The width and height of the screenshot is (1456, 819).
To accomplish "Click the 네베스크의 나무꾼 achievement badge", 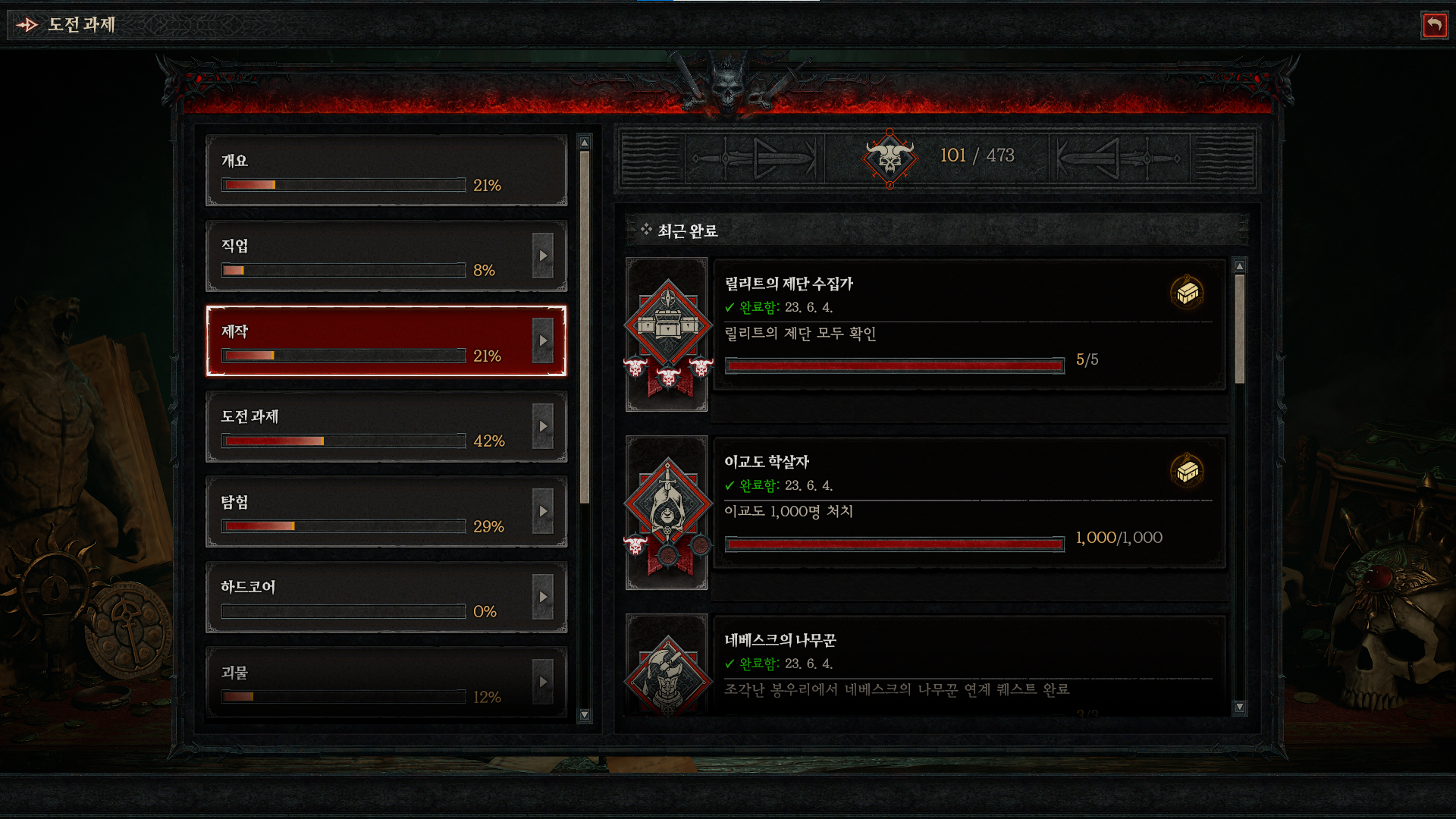I will click(667, 665).
